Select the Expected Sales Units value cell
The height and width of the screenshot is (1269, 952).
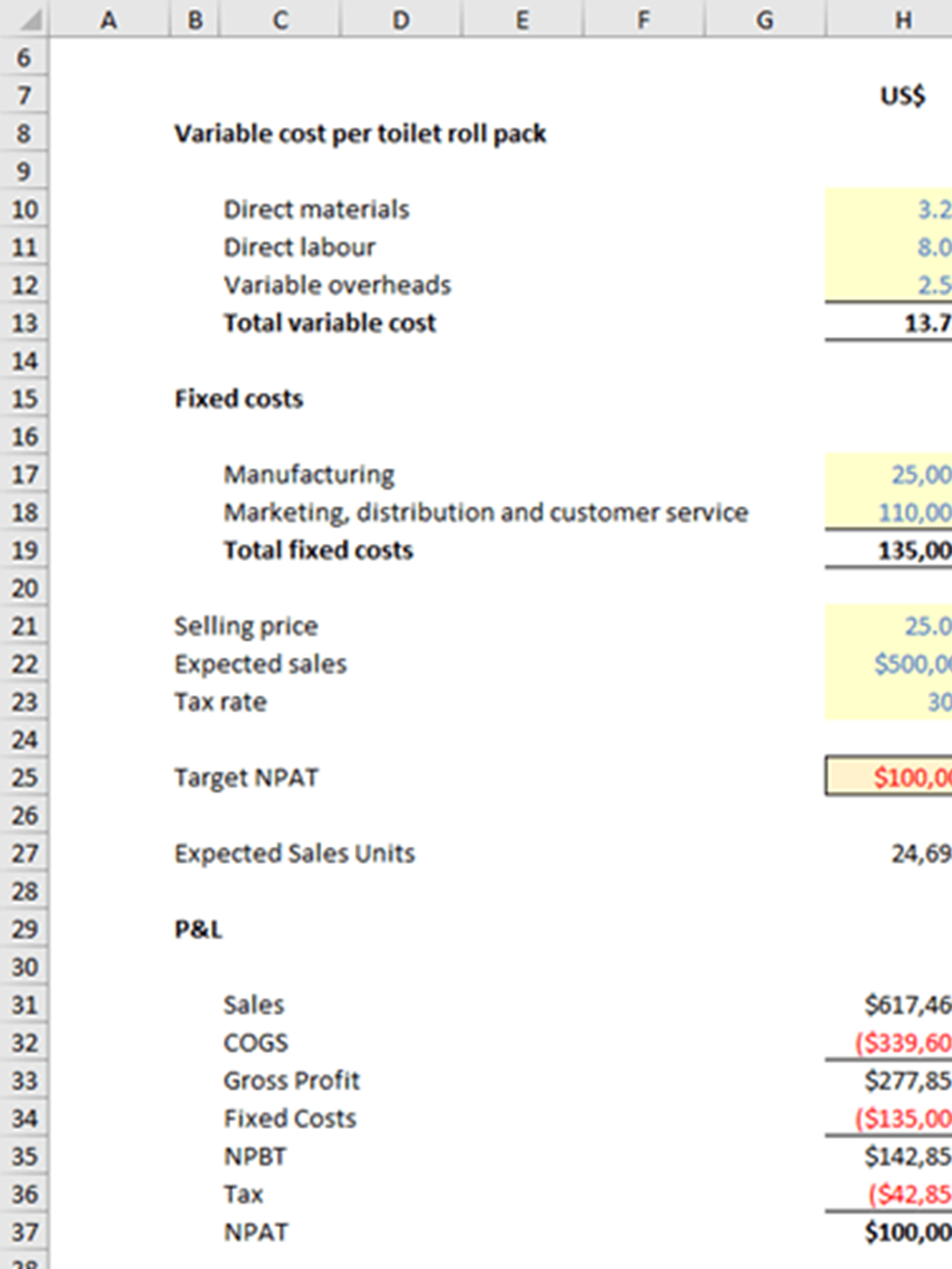892,854
